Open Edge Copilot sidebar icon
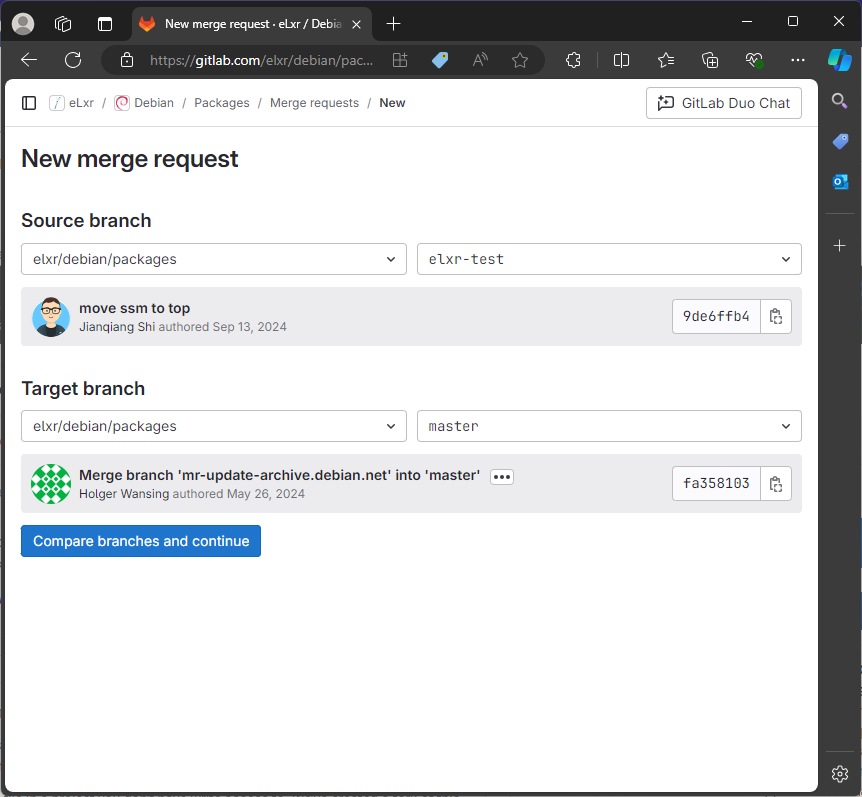The image size is (862, 797). tap(839, 60)
